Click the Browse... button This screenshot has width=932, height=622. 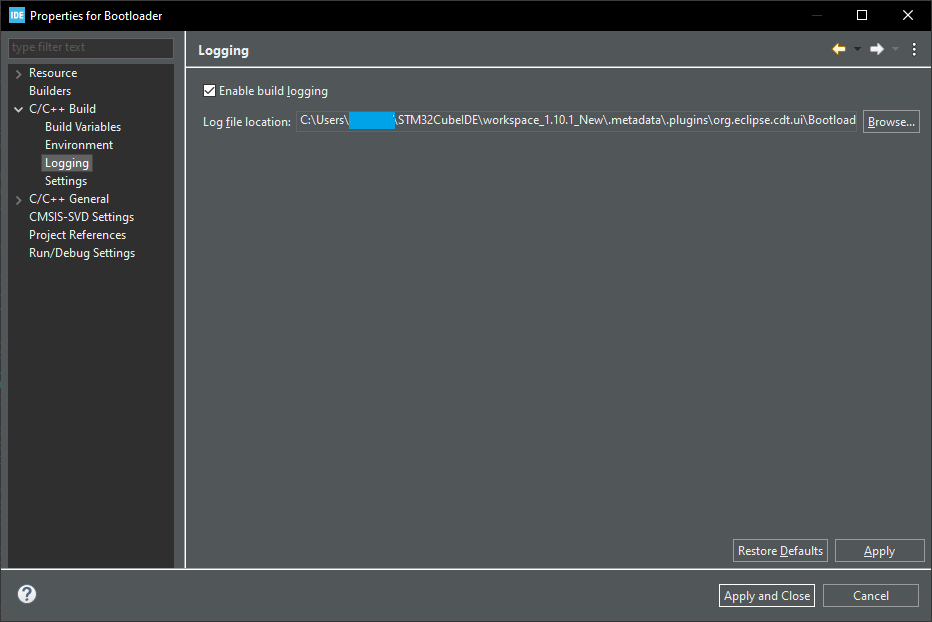pos(891,121)
